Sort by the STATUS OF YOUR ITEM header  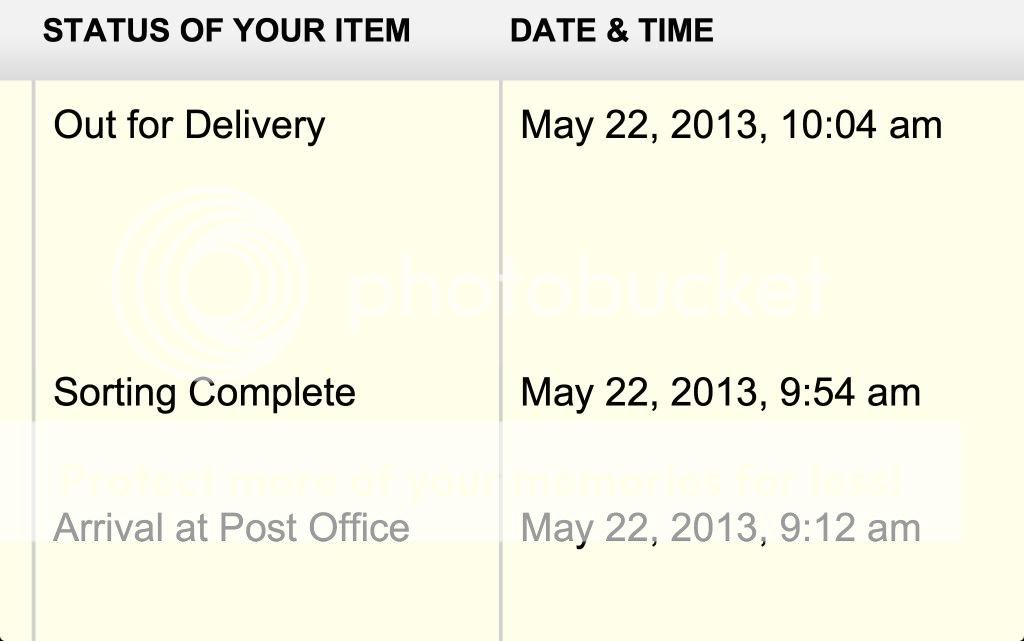[226, 31]
